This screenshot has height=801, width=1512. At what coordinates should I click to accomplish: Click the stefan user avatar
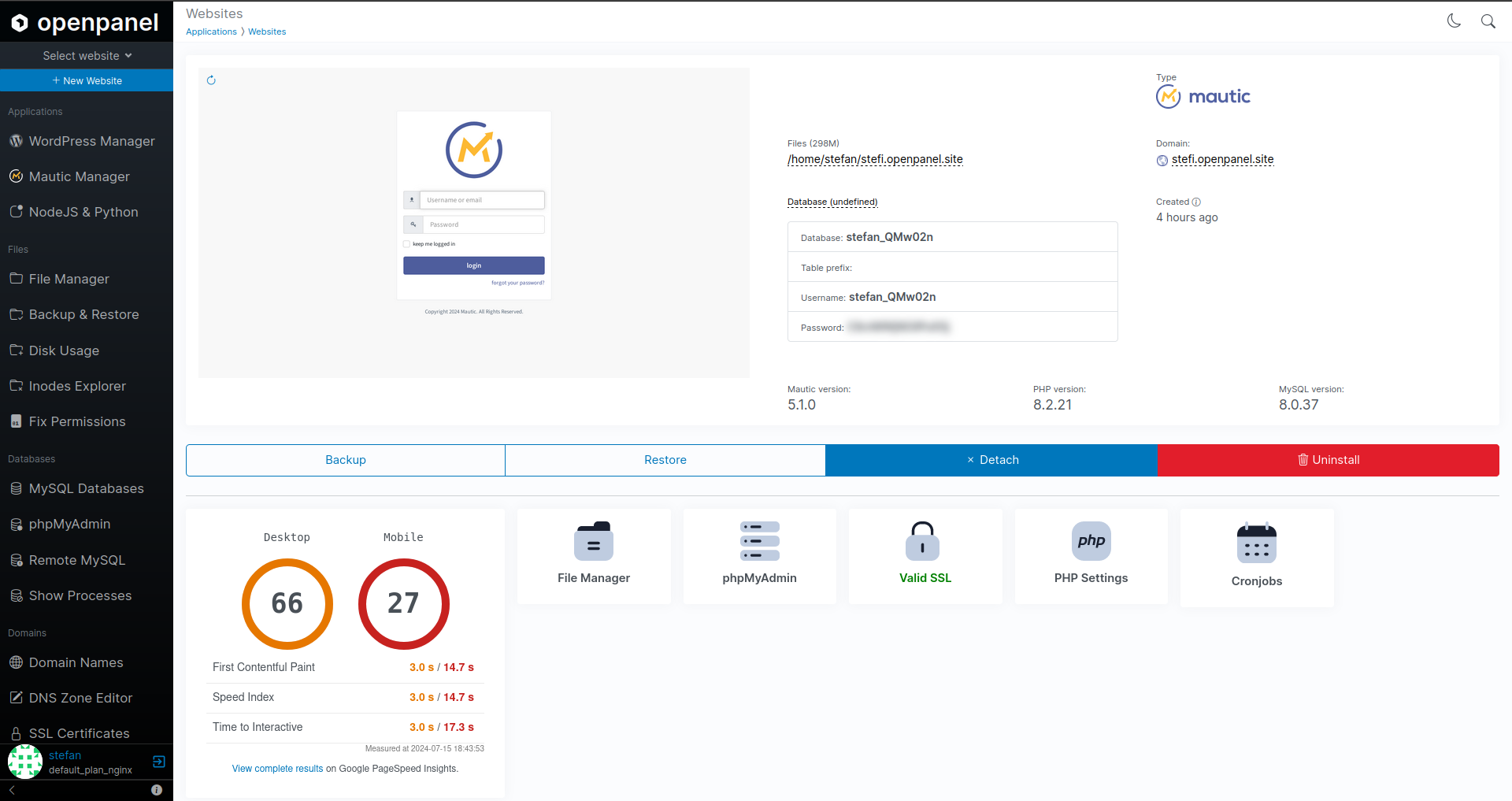click(25, 762)
